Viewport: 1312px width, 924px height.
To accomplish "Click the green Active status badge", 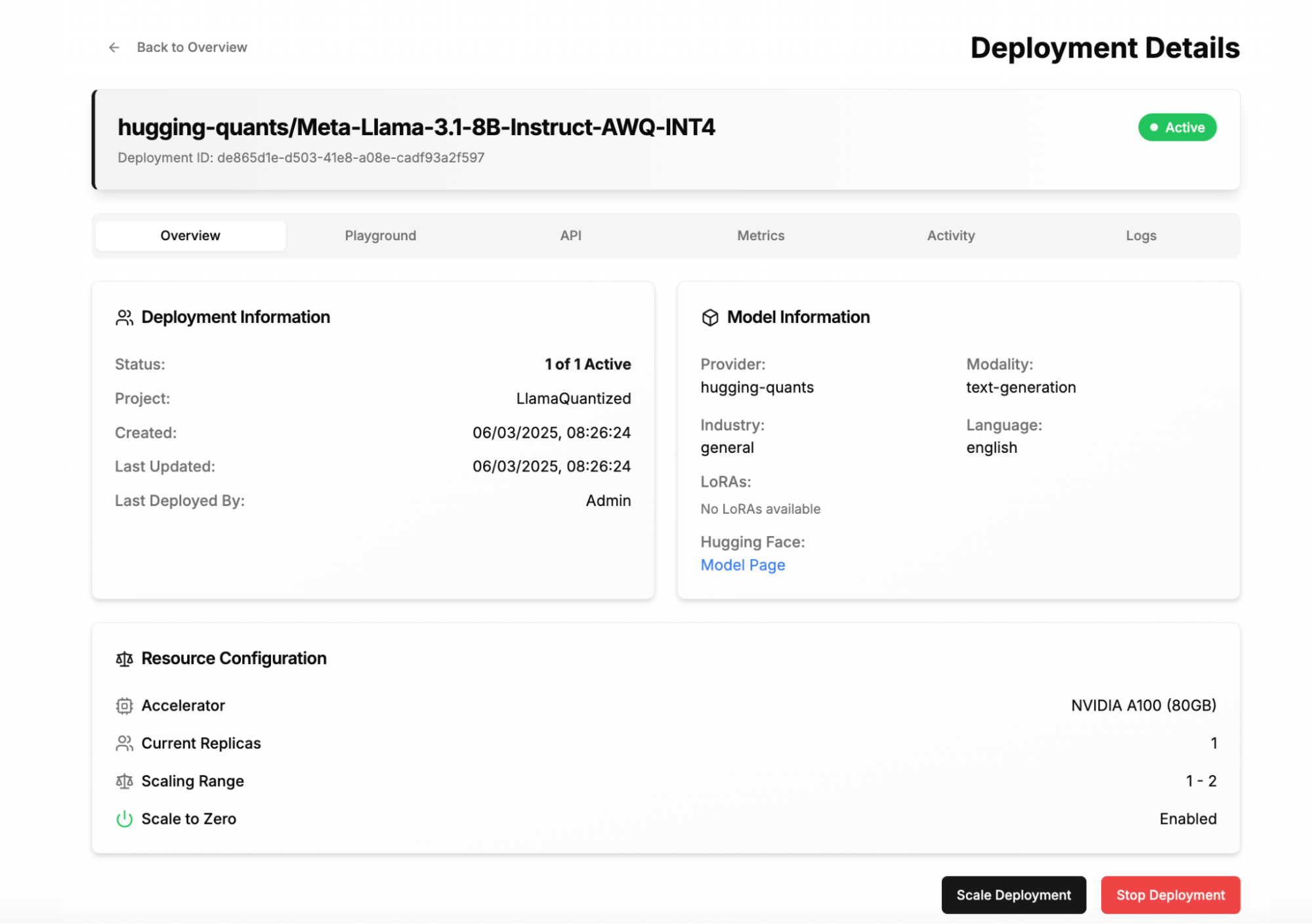I will coord(1177,127).
